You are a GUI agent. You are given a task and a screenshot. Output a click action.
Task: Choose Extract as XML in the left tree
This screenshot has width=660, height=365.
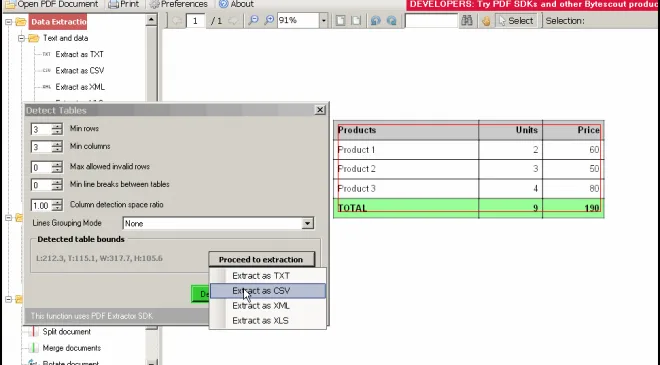pyautogui.click(x=80, y=87)
